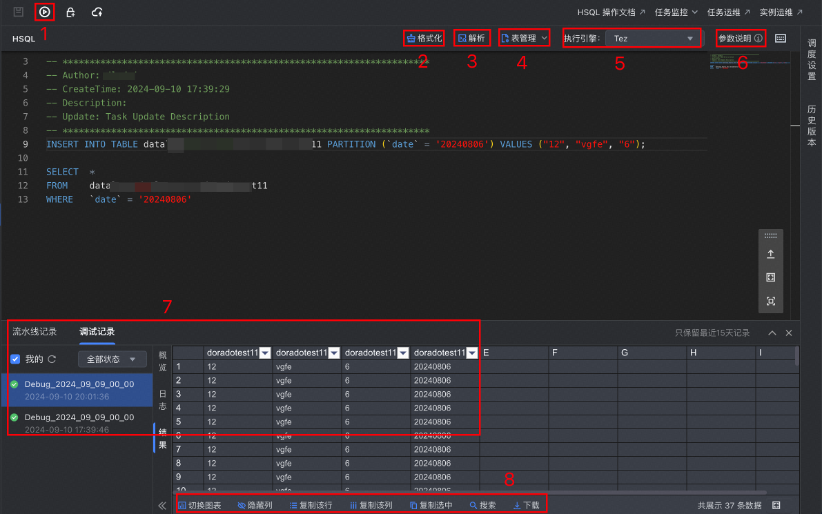Image resolution: width=822 pixels, height=514 pixels.
Task: Click the 格式化 format button
Action: (x=424, y=39)
